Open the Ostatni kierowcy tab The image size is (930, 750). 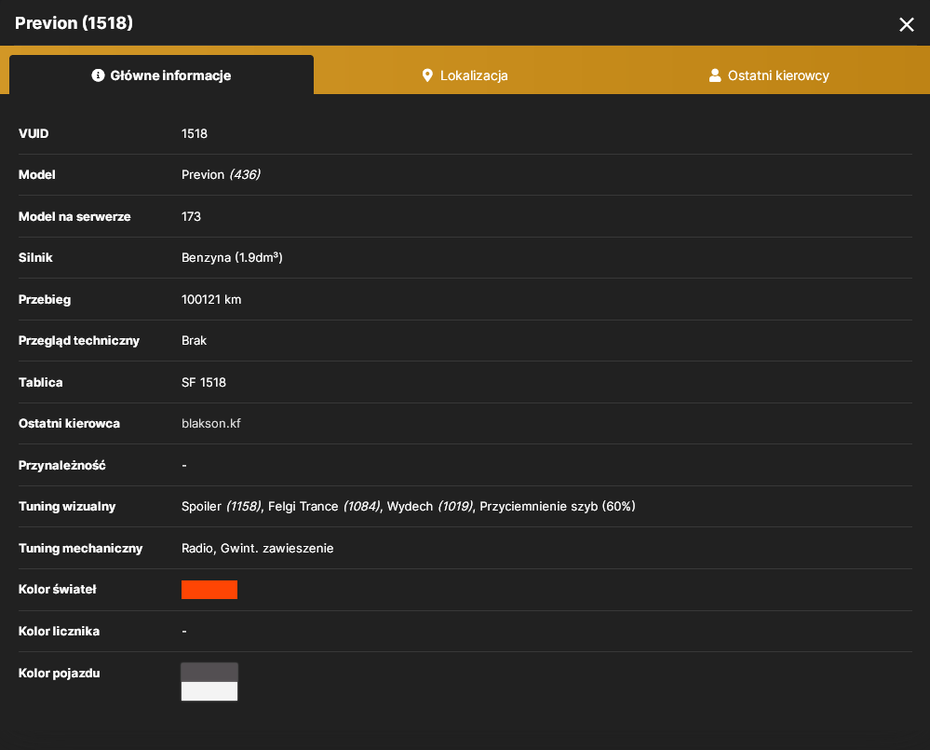tap(769, 75)
